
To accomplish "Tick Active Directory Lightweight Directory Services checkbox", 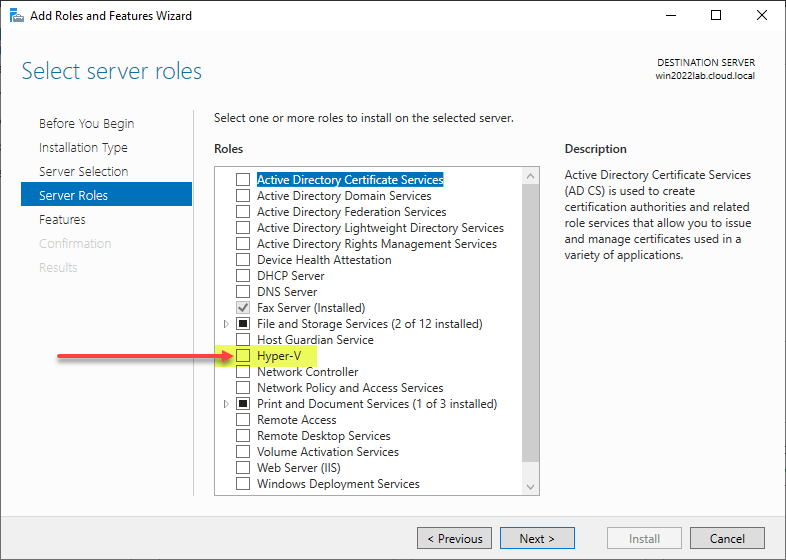I will (243, 228).
